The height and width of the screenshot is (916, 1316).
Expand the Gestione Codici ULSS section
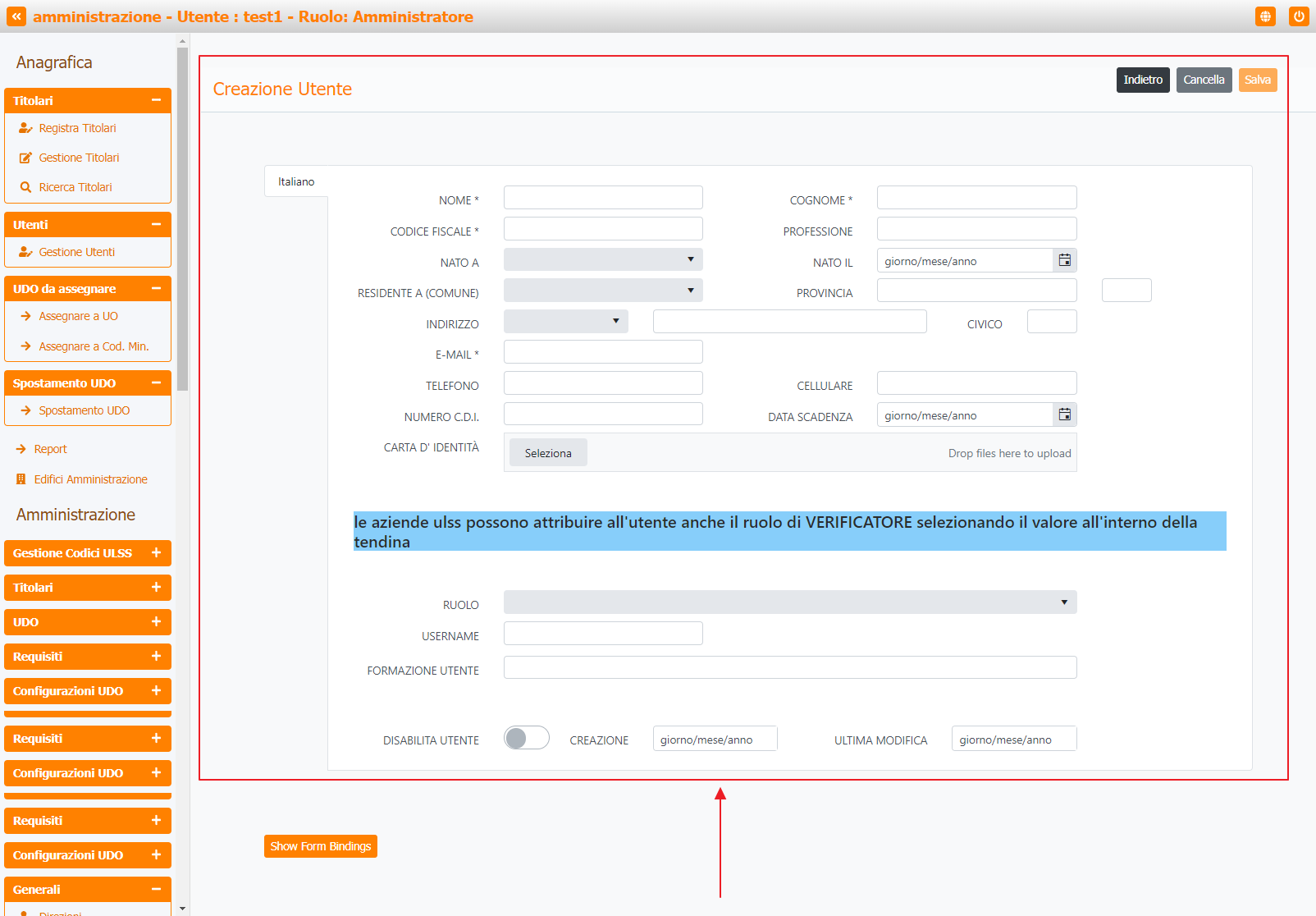click(x=156, y=553)
